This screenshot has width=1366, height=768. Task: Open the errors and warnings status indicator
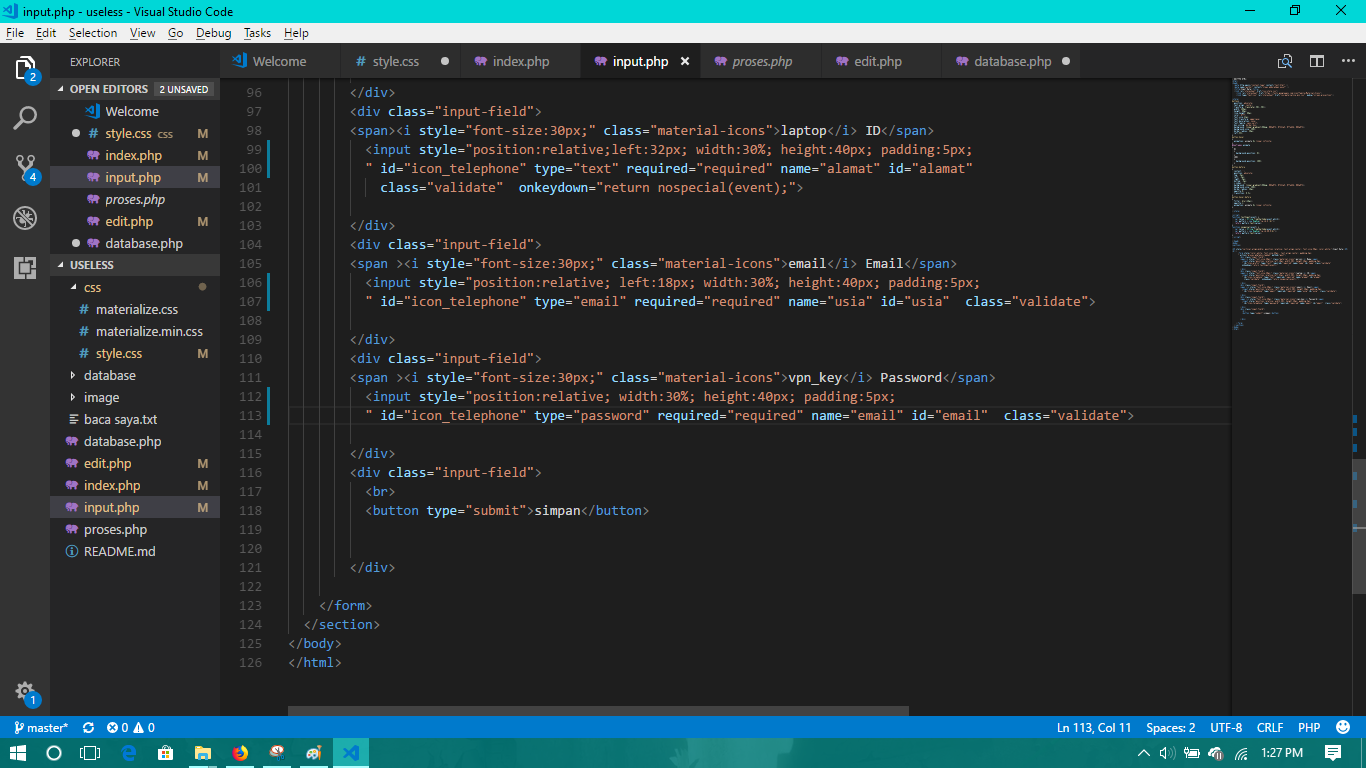click(x=131, y=727)
